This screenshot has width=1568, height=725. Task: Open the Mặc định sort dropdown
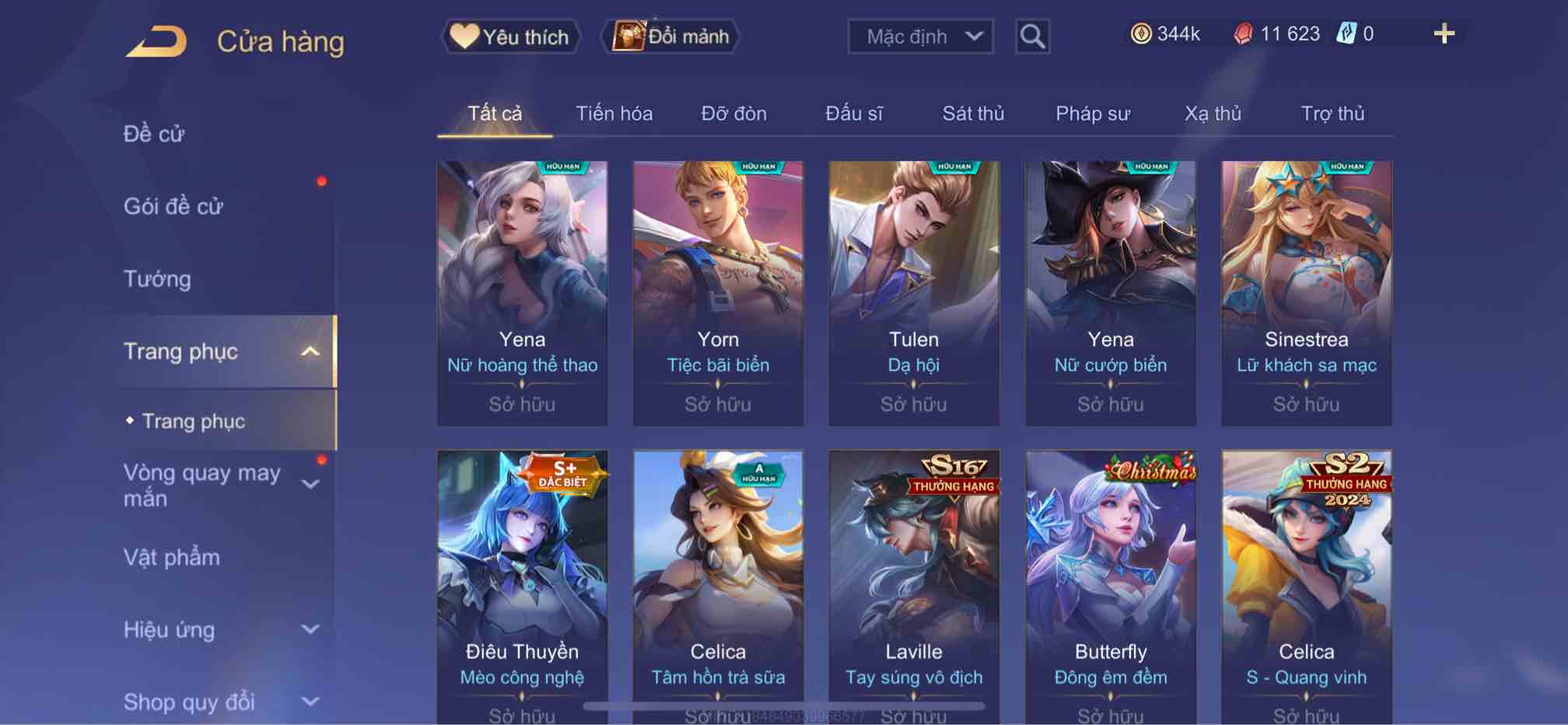coord(920,37)
